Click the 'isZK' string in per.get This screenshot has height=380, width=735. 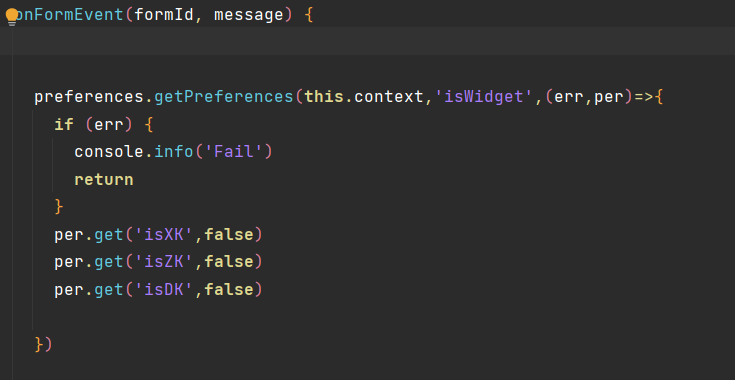(164, 261)
